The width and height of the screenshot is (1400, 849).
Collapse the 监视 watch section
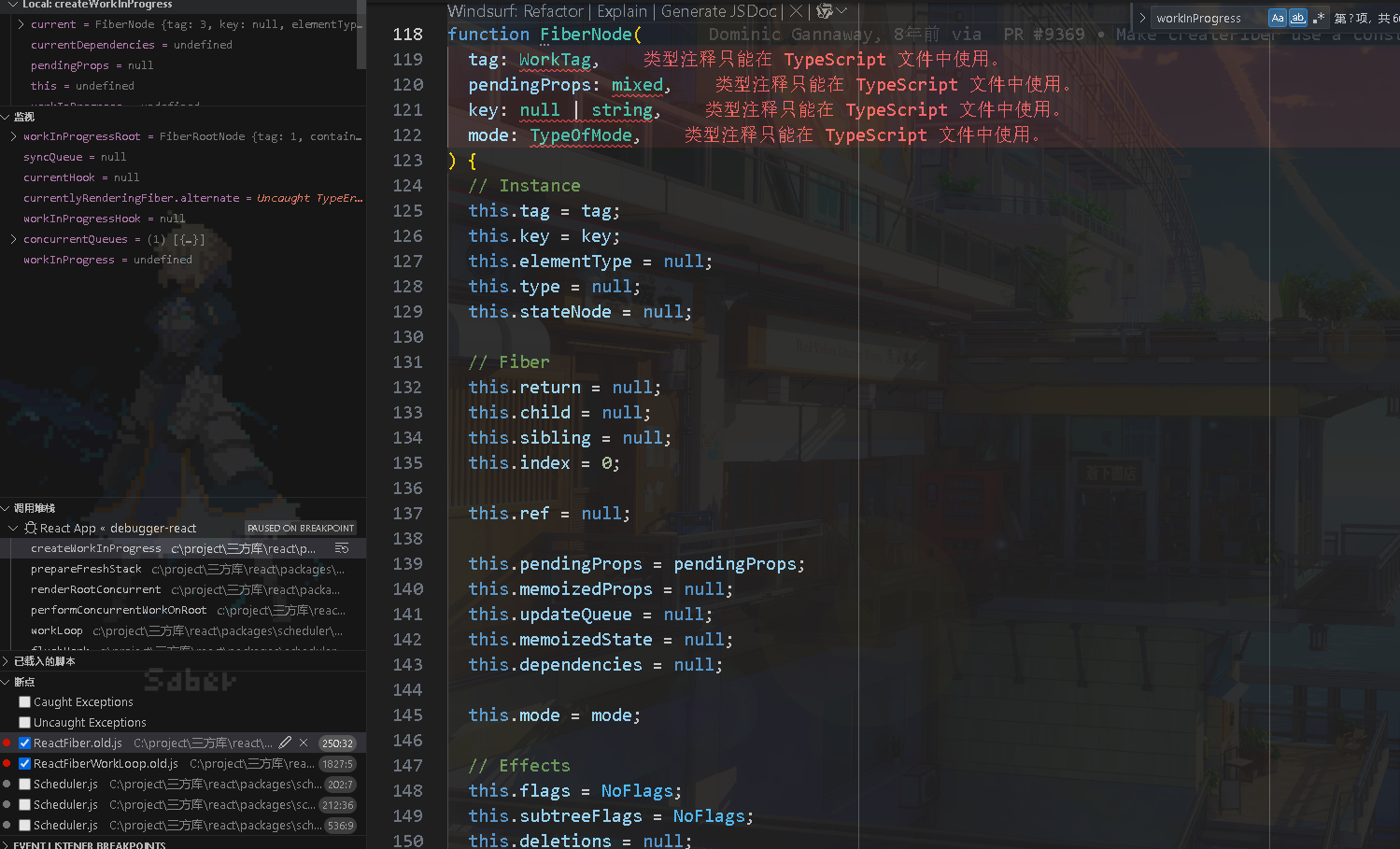6,117
